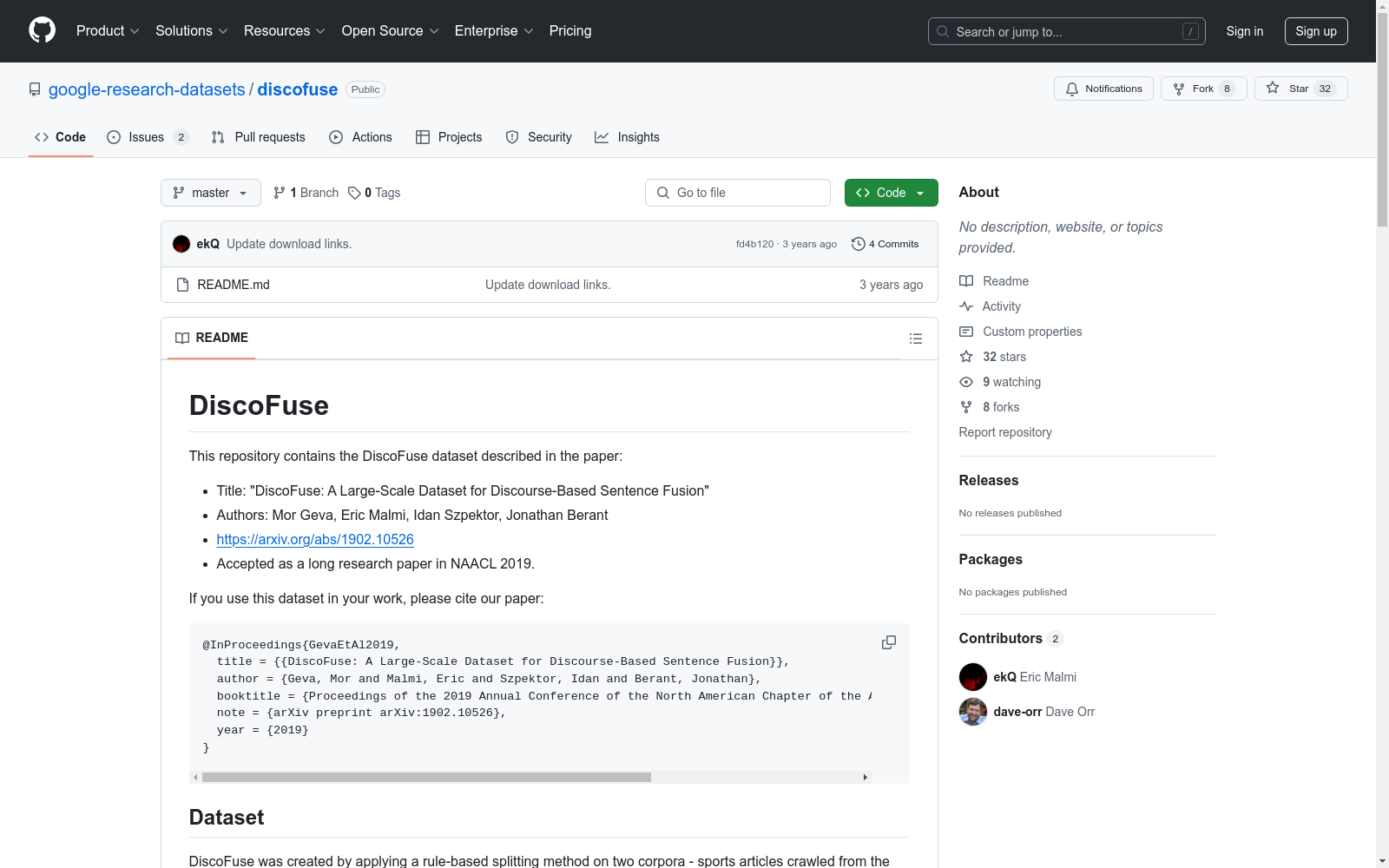
Task: Click ekQ contributor avatar
Action: point(973,677)
